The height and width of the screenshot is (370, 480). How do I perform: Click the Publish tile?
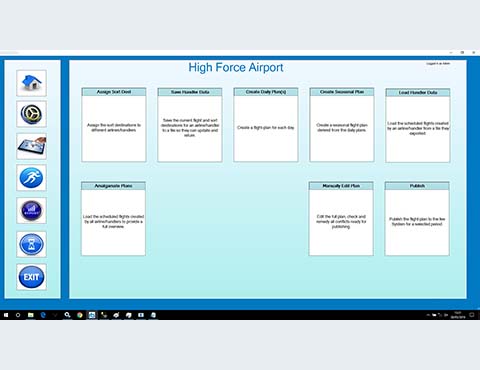[417, 219]
